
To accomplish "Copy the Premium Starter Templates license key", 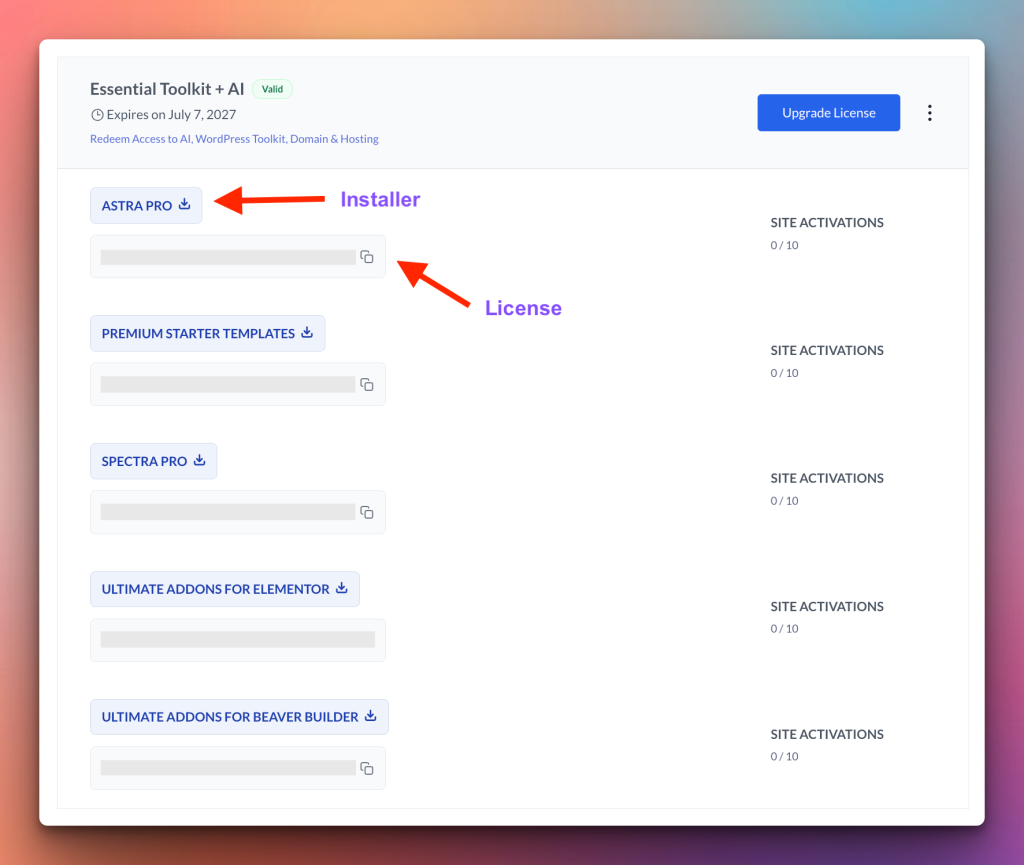I will tap(367, 385).
